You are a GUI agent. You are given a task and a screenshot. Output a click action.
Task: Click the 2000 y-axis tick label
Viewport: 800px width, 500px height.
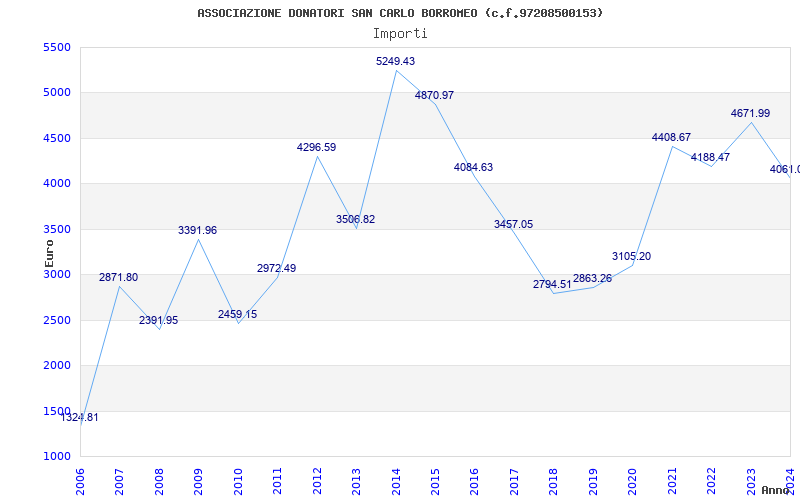[x=57, y=366]
